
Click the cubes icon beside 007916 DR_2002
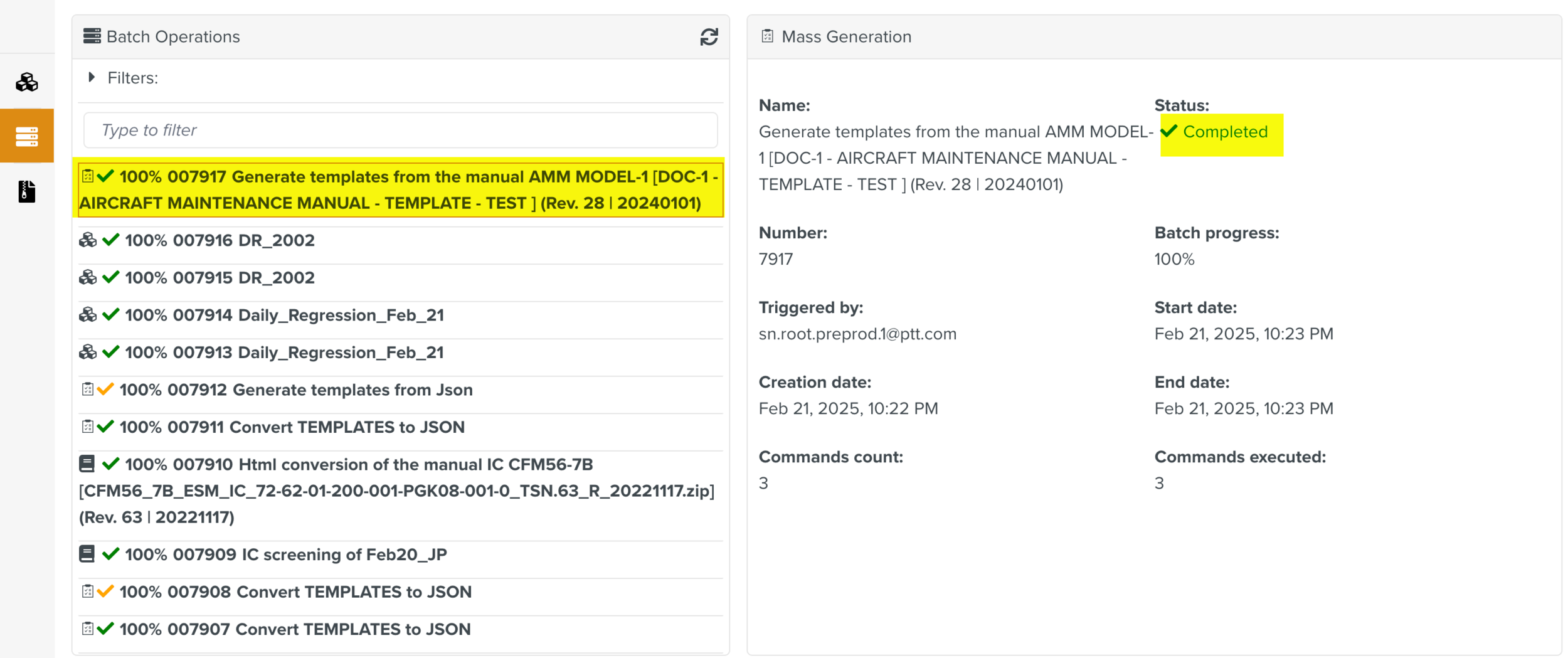(x=88, y=240)
